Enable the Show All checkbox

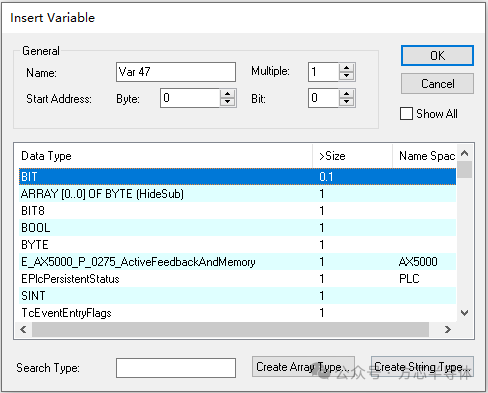(406, 114)
